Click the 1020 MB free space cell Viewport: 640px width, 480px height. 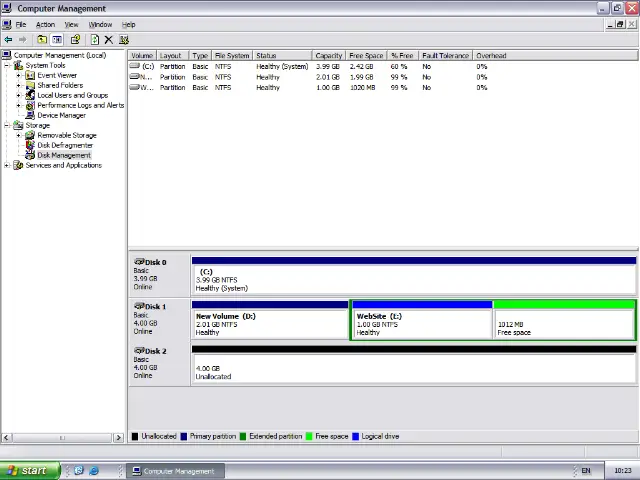point(362,87)
